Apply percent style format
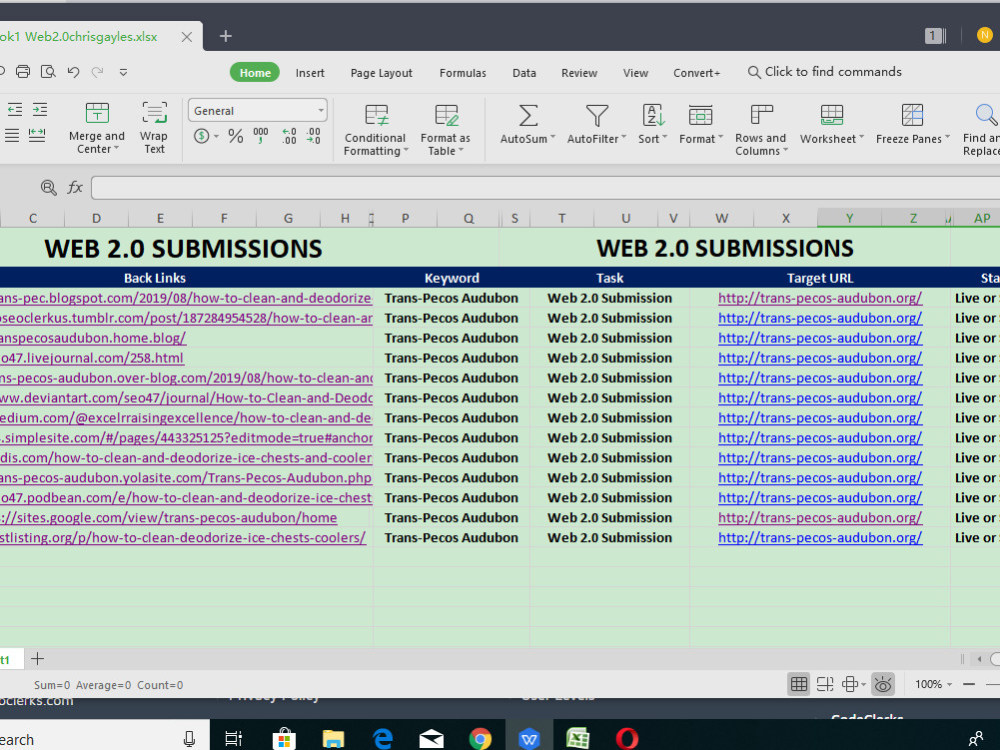Screen dimensions: 1000x750 pyautogui.click(x=235, y=136)
